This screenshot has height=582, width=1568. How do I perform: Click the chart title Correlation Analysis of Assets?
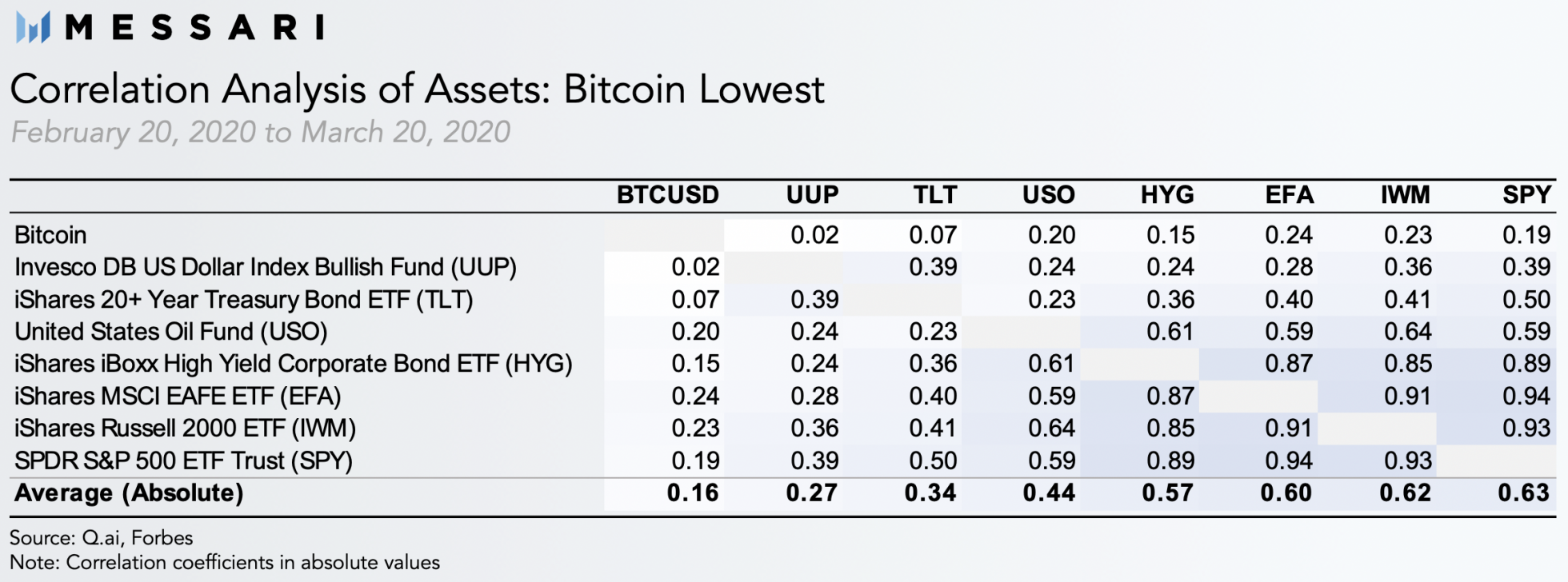click(417, 89)
